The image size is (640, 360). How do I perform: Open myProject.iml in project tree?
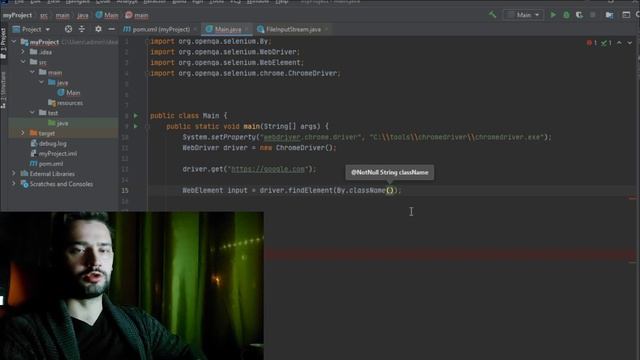(53, 153)
